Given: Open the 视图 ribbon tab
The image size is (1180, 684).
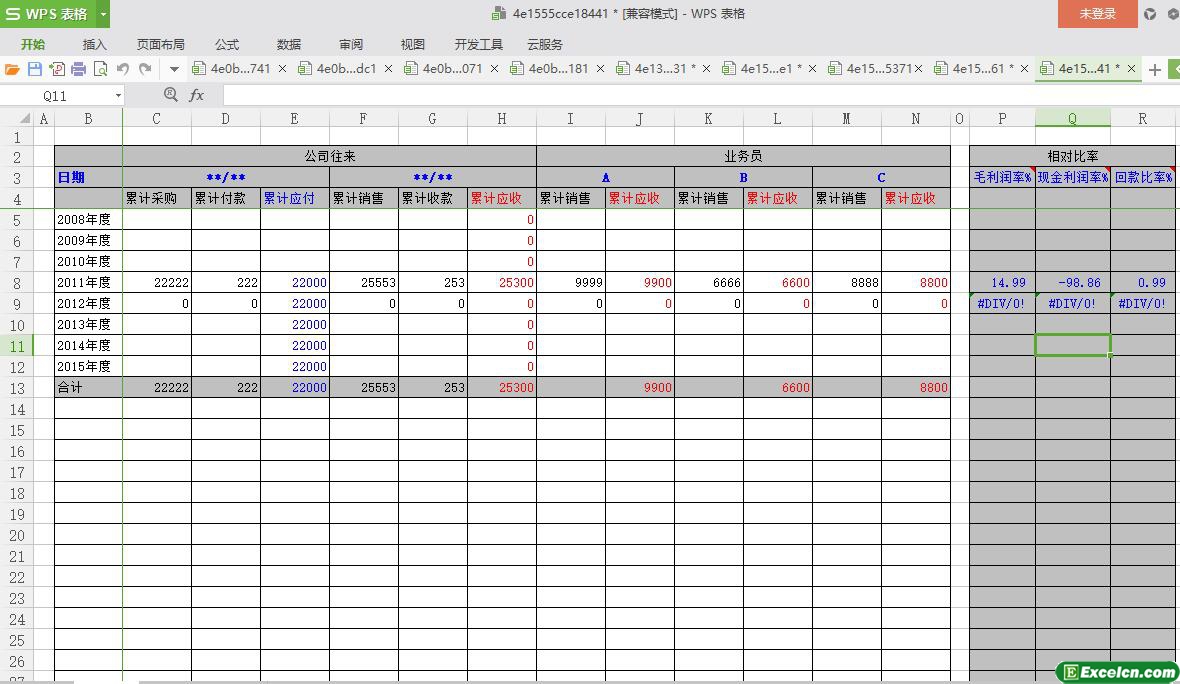Looking at the screenshot, I should click(412, 44).
